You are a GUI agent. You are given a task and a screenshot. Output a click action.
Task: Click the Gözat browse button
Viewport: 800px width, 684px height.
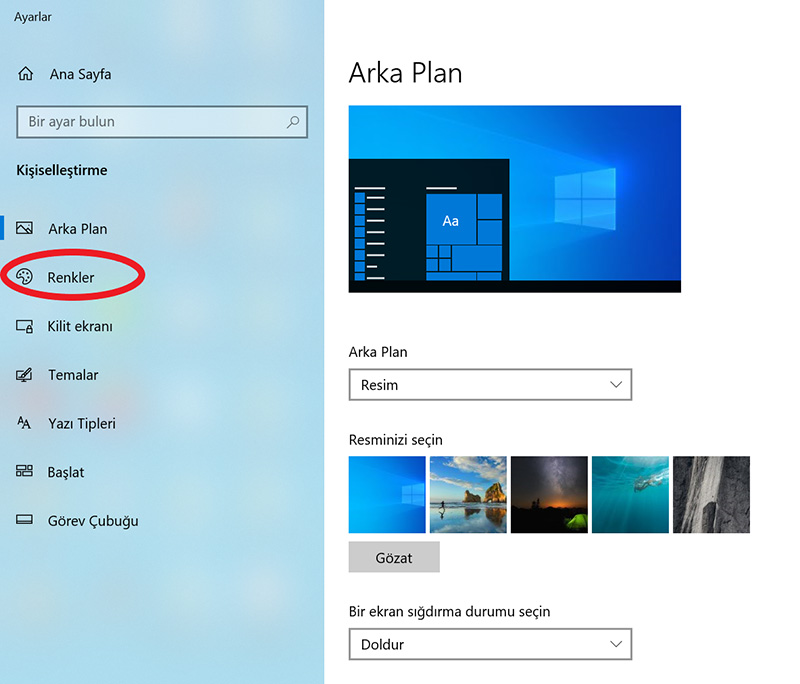(394, 557)
